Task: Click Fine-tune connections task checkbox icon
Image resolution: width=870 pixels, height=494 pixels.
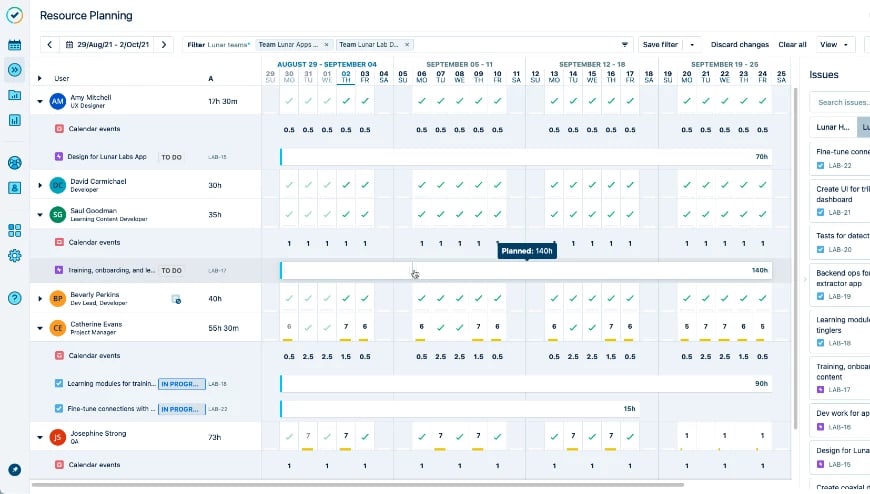Action: pyautogui.click(x=59, y=409)
